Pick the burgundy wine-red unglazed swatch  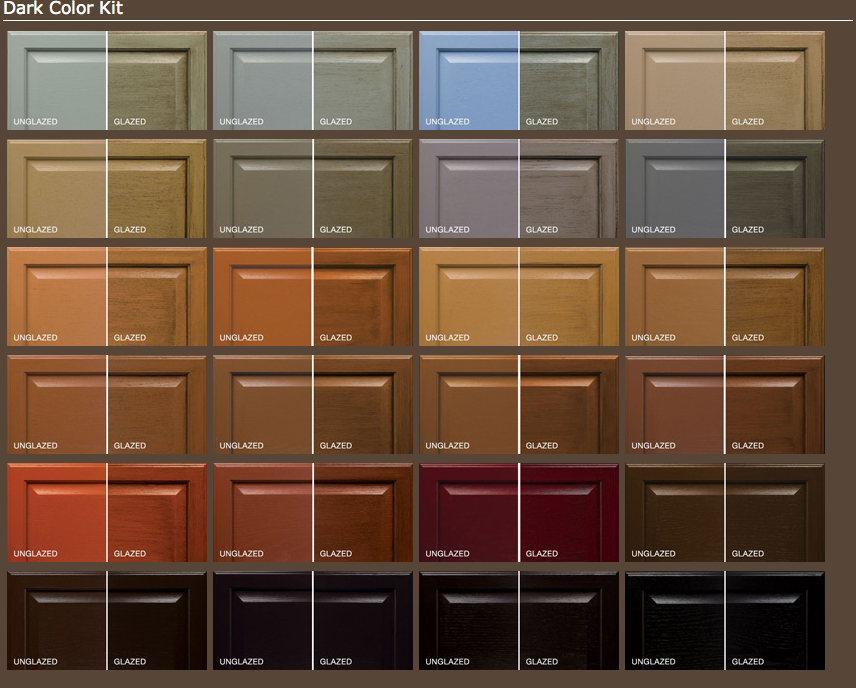point(468,512)
